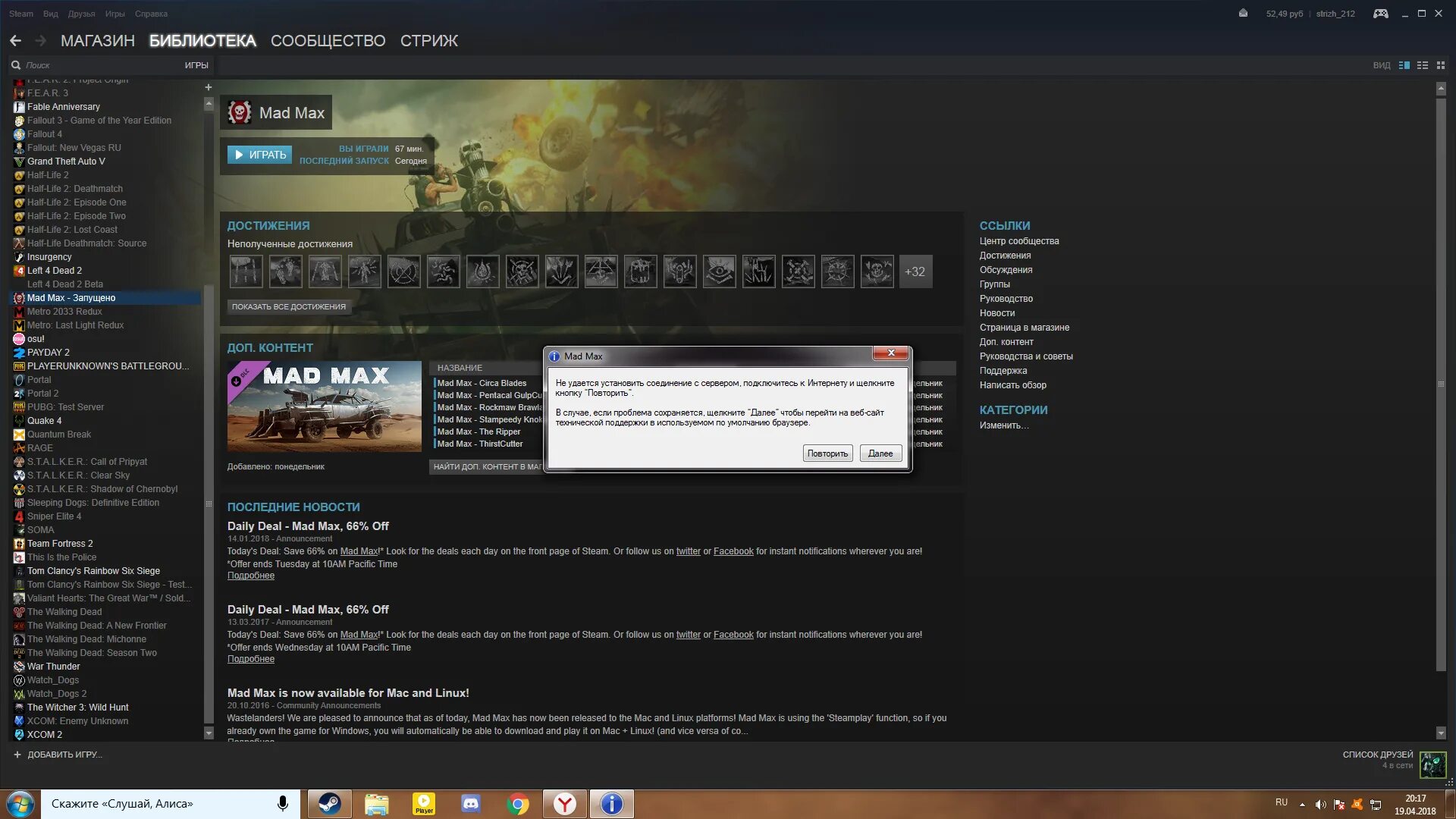This screenshot has width=1456, height=819.
Task: Click the friends list avatar
Action: [x=1432, y=764]
